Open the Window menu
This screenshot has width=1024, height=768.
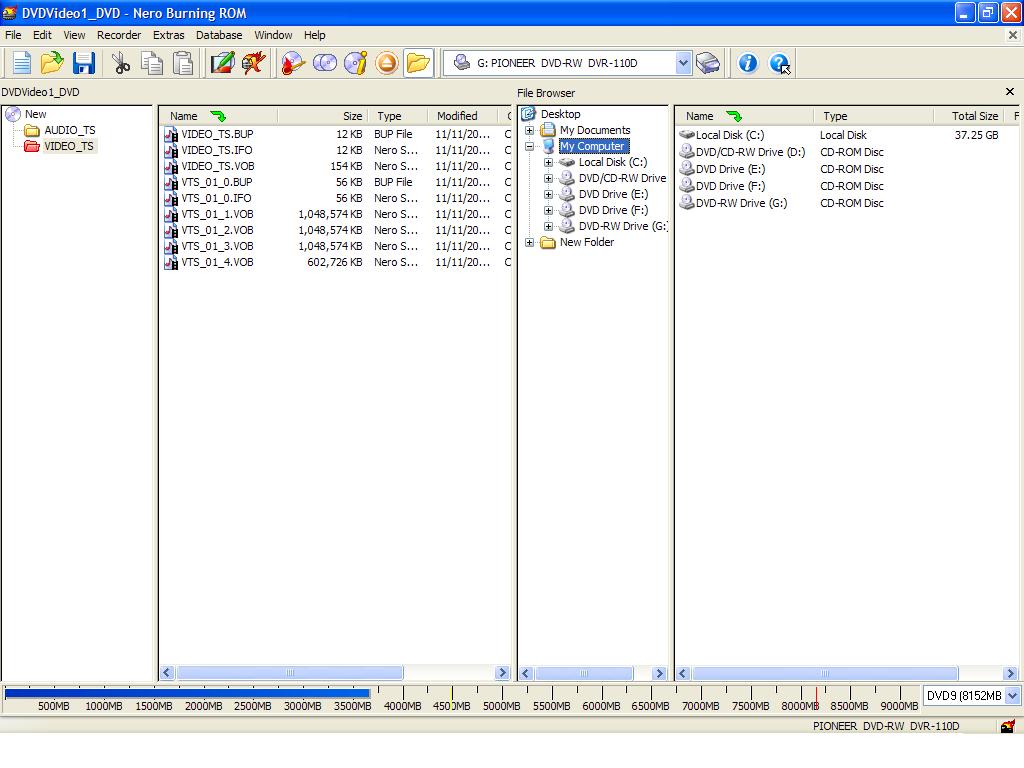point(273,35)
